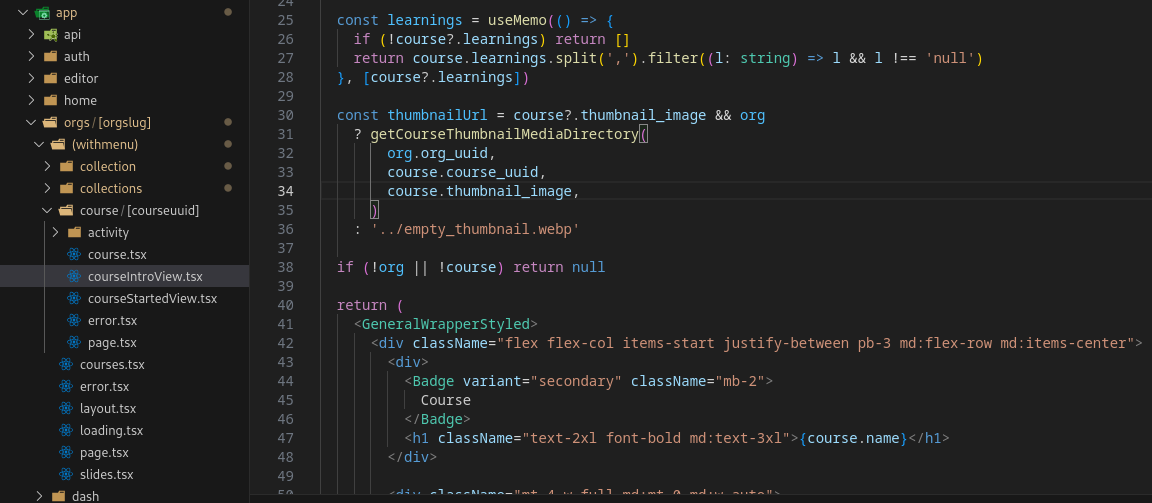
Task: Open error.tsx inside course/[courseuuid] folder
Action: (112, 321)
